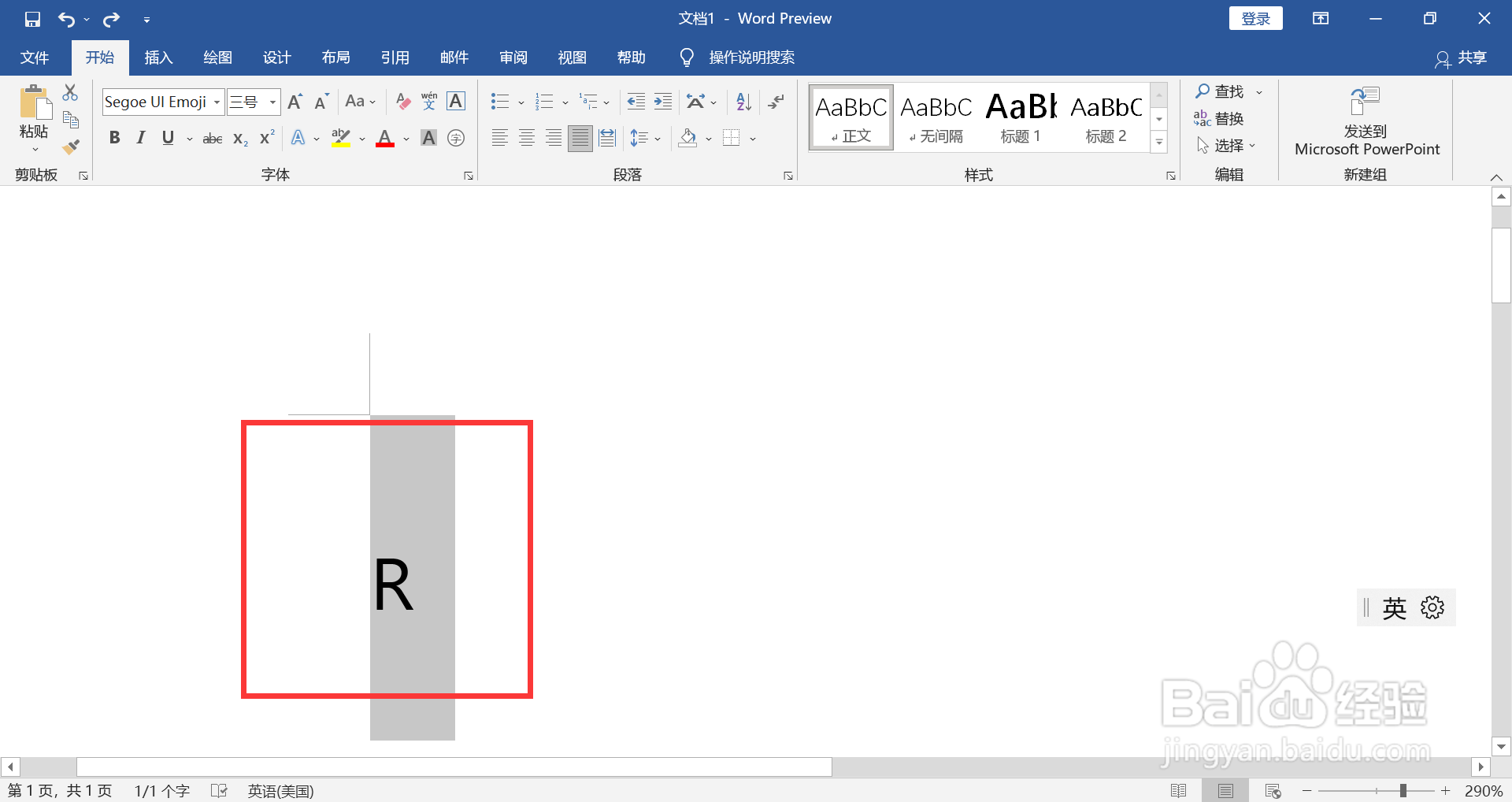Screen dimensions: 1512x802
Task: Switch to the References (引用) tab
Action: 395,58
